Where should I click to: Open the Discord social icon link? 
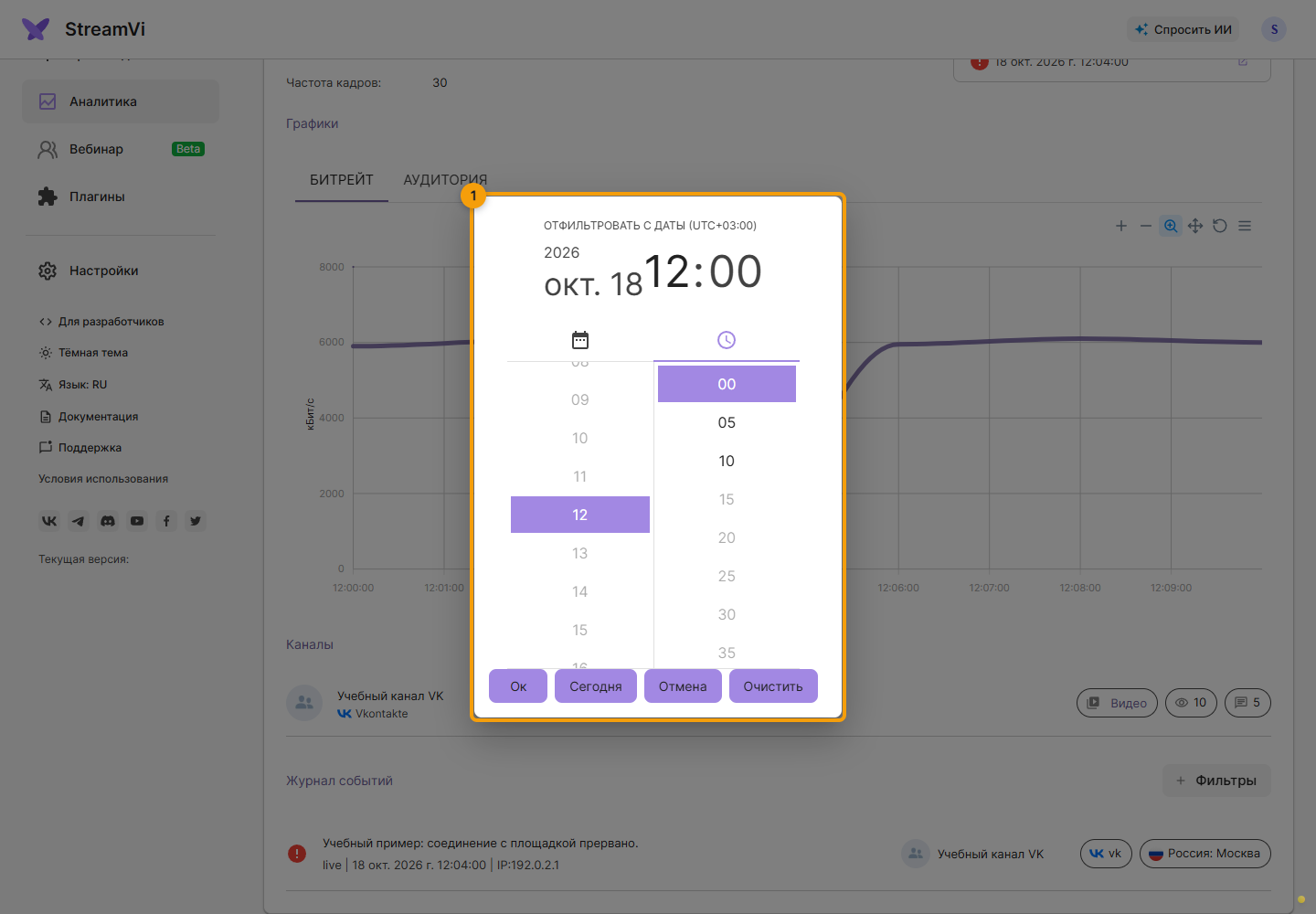(108, 521)
